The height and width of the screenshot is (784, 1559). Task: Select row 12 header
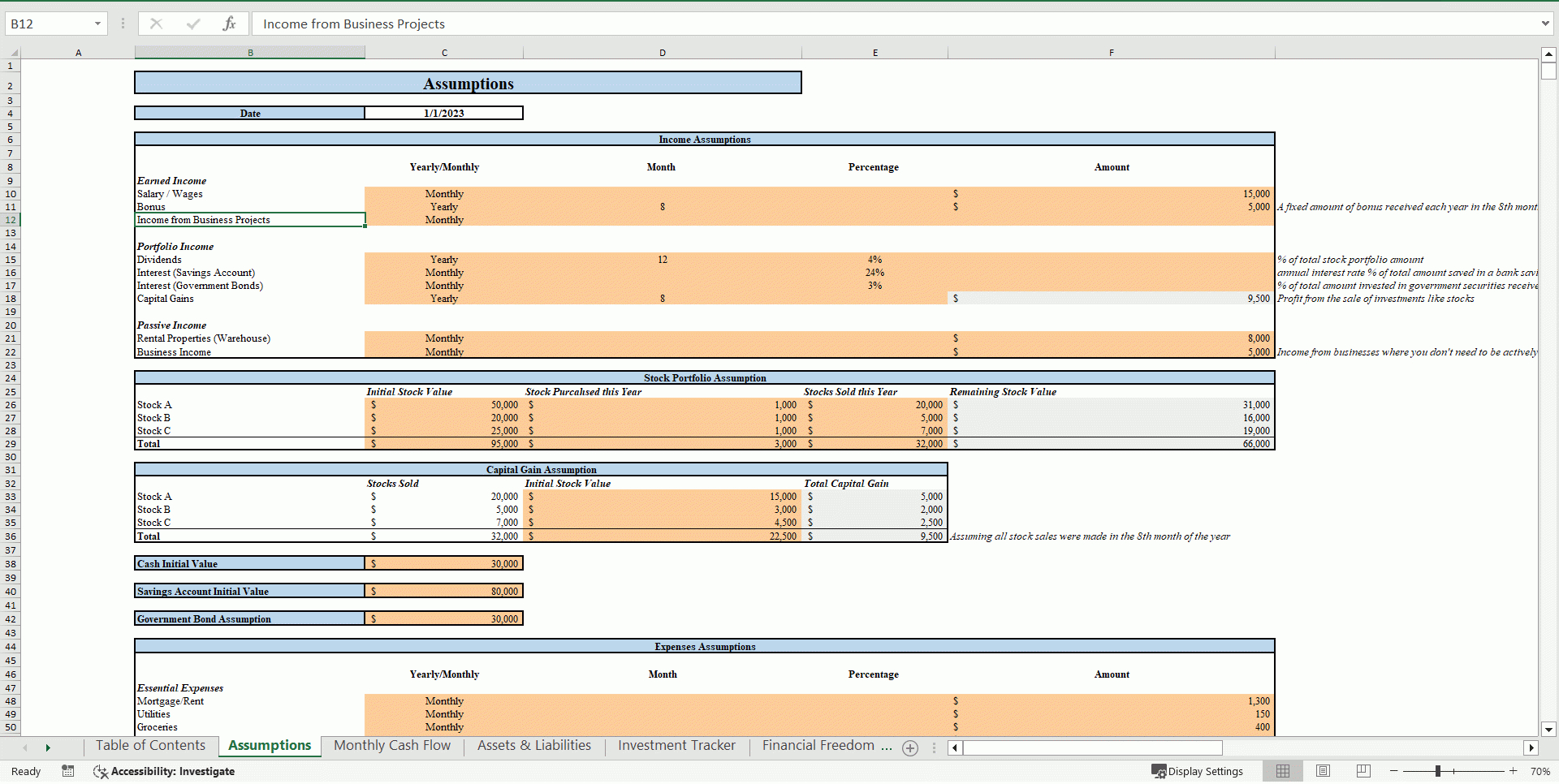[x=10, y=220]
